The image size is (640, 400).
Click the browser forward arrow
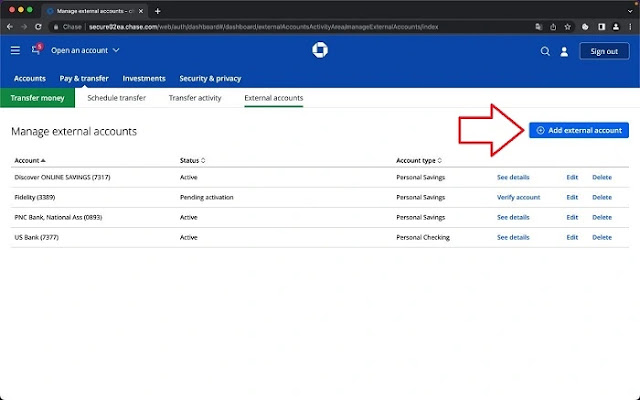24,27
